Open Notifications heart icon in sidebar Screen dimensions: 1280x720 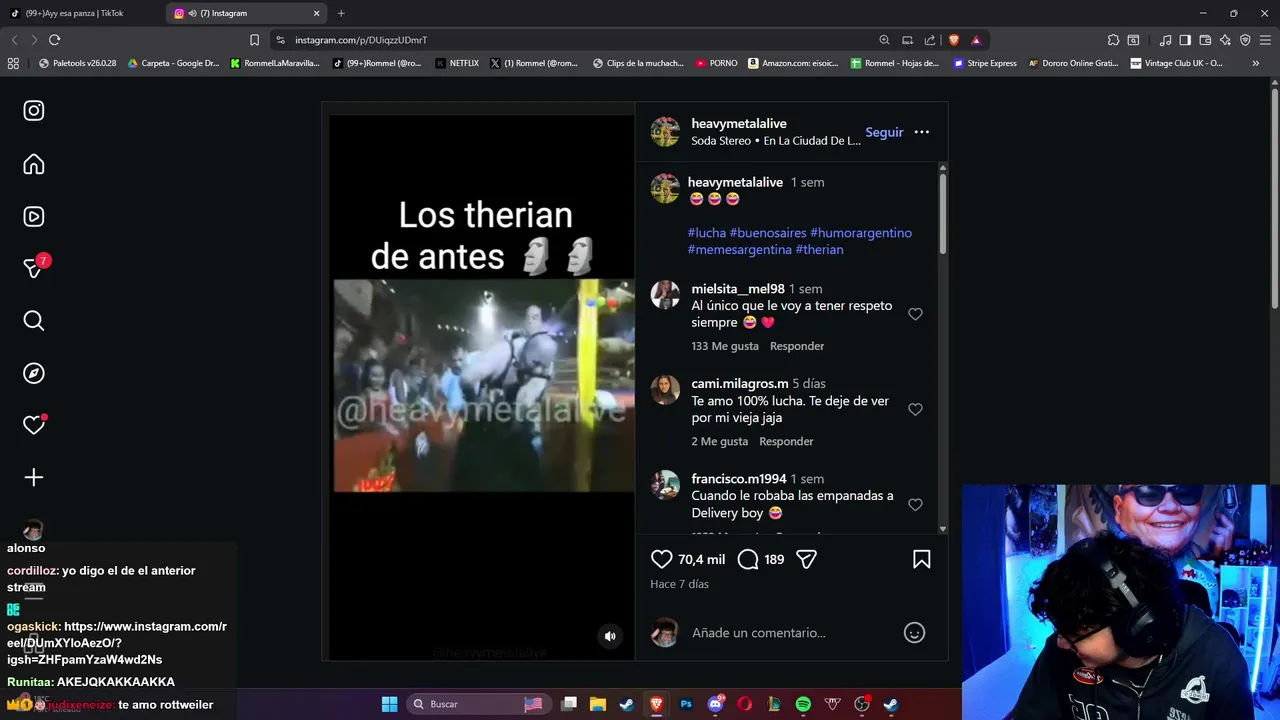(x=34, y=425)
